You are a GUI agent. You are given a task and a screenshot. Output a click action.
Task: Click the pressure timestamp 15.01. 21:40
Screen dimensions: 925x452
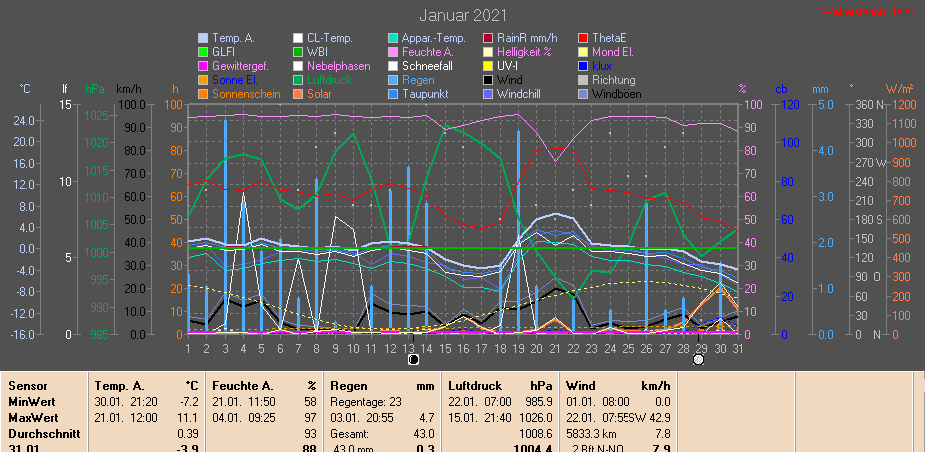480,418
